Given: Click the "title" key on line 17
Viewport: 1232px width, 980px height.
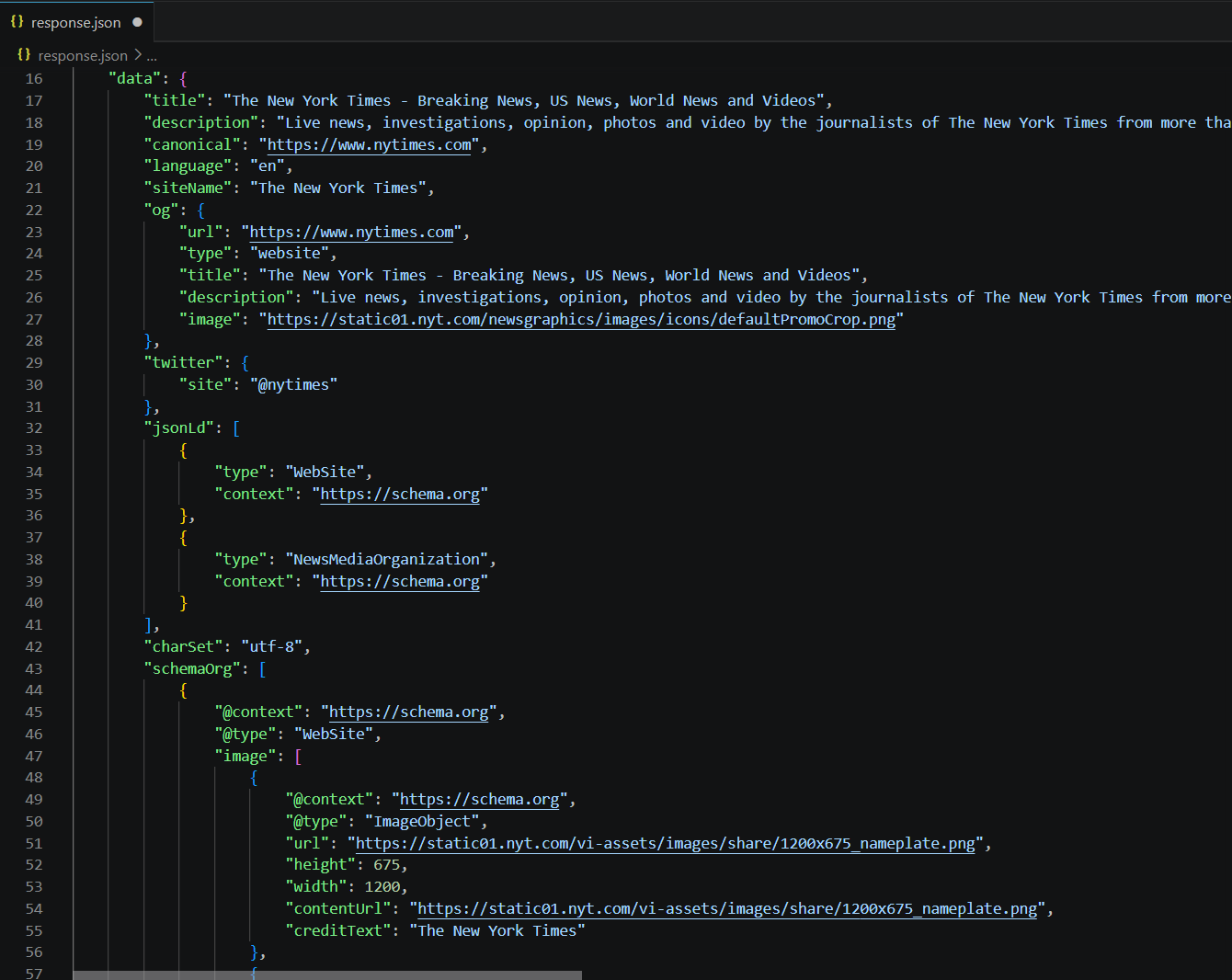Looking at the screenshot, I should tap(175, 100).
